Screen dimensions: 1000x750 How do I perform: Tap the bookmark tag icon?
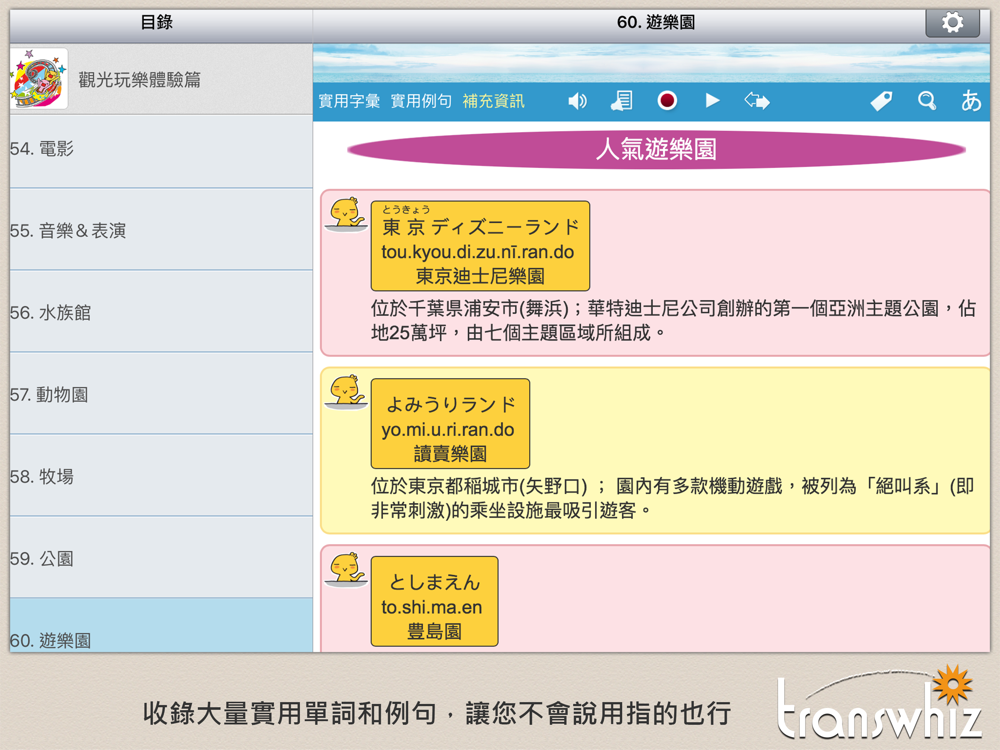point(881,101)
